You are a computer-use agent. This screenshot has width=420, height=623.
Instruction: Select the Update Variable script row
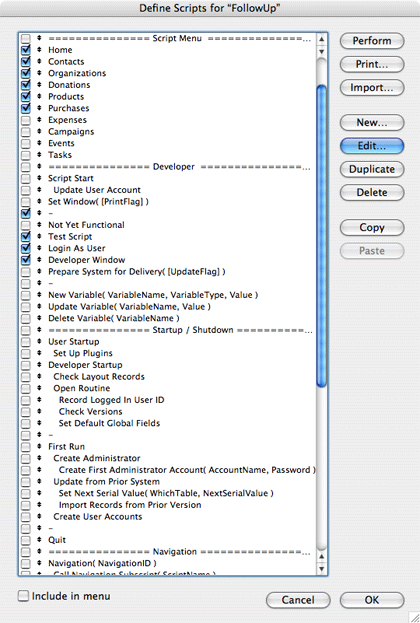pos(167,306)
